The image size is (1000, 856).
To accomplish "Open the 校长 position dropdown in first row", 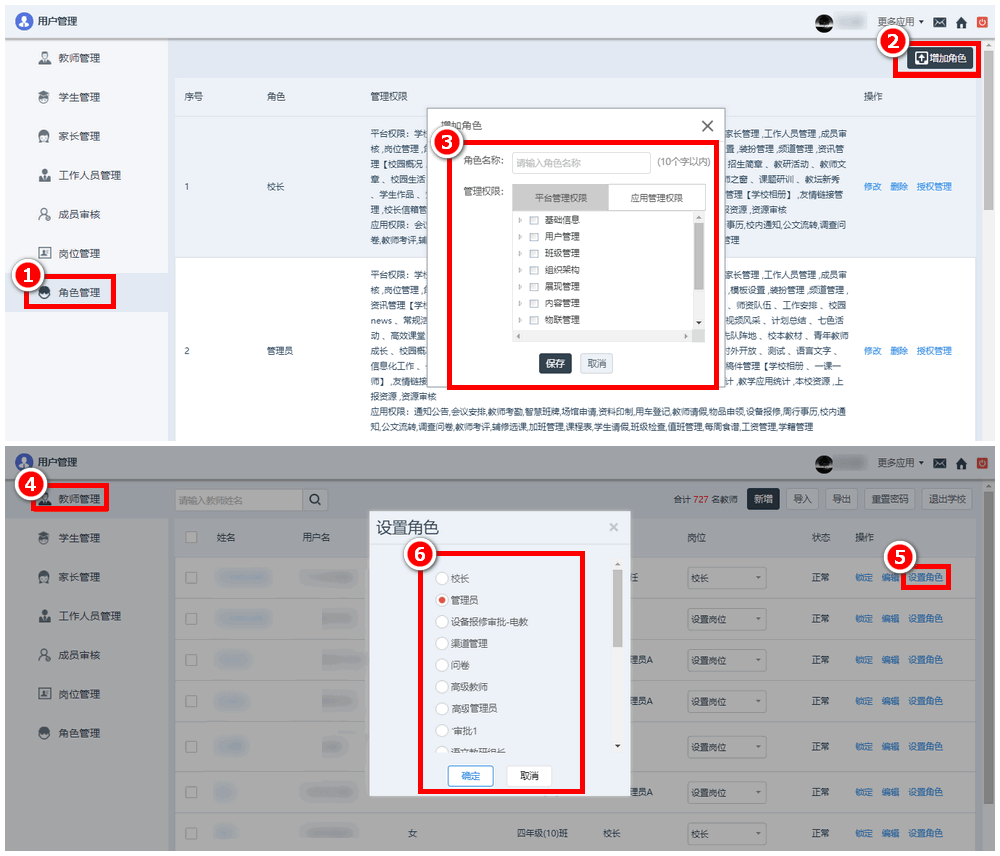I will pos(726,578).
